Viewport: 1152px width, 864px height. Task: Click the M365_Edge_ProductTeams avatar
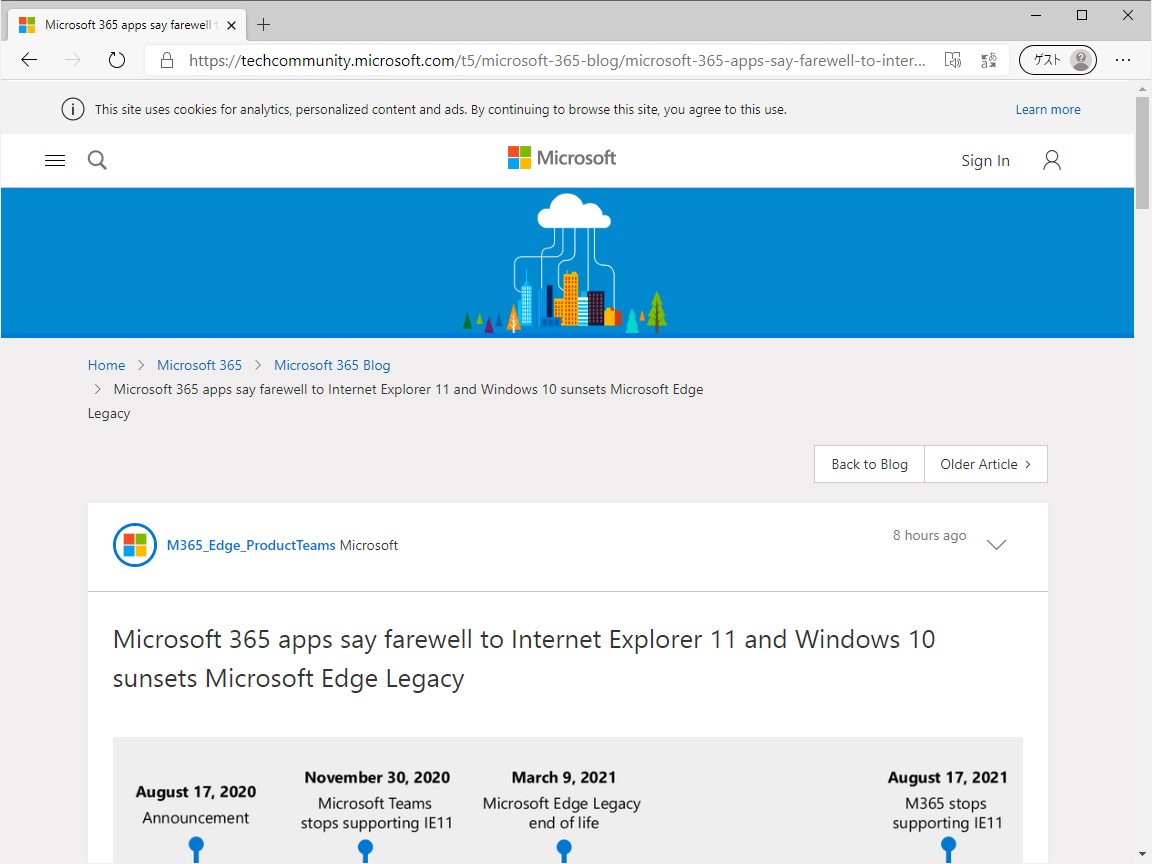coord(135,545)
